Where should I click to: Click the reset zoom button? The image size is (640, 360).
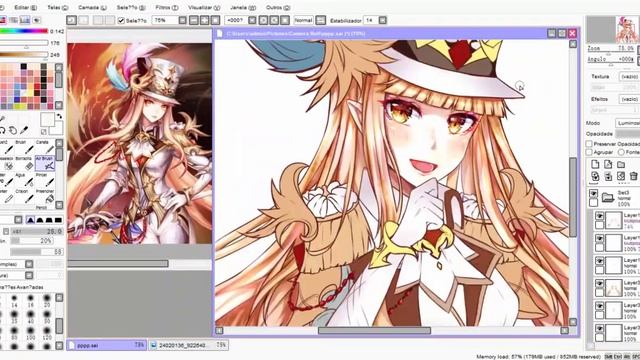tap(215, 20)
